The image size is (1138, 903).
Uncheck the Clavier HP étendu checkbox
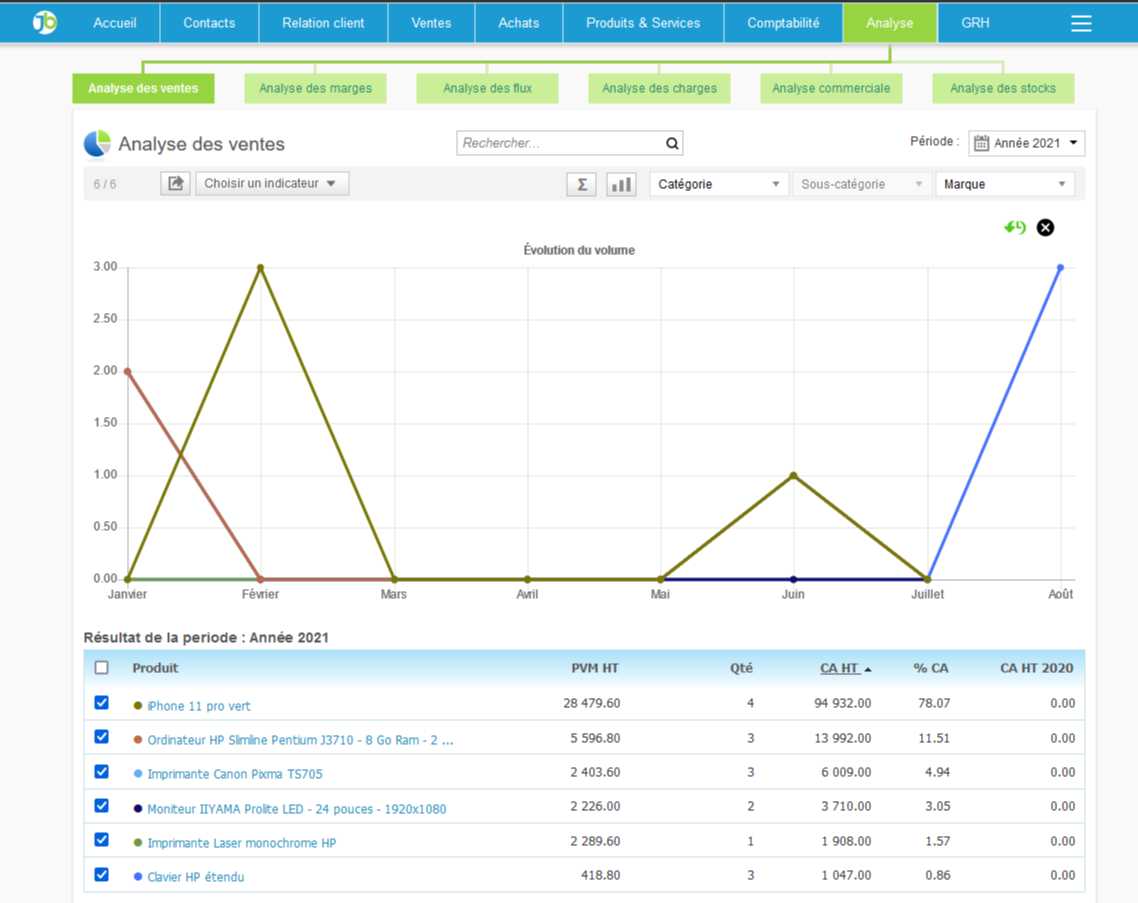coord(101,875)
